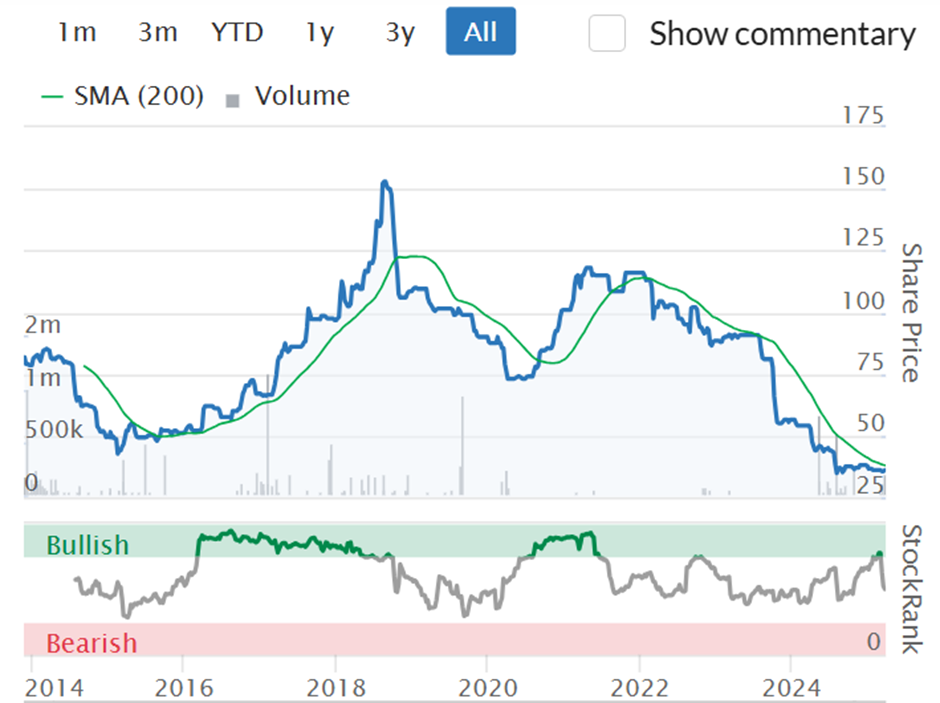Screen dimensions: 940x703
Task: Enable the Show commentary checkbox
Action: tap(607, 33)
